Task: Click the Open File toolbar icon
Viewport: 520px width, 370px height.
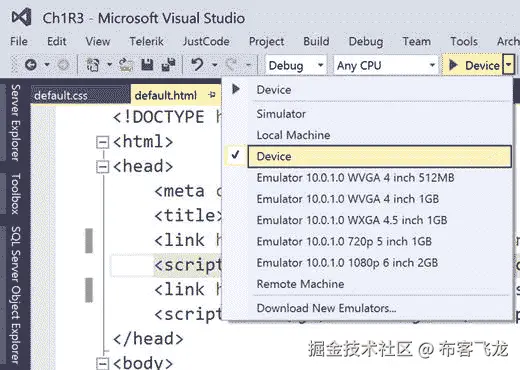Action: pyautogui.click(x=126, y=65)
